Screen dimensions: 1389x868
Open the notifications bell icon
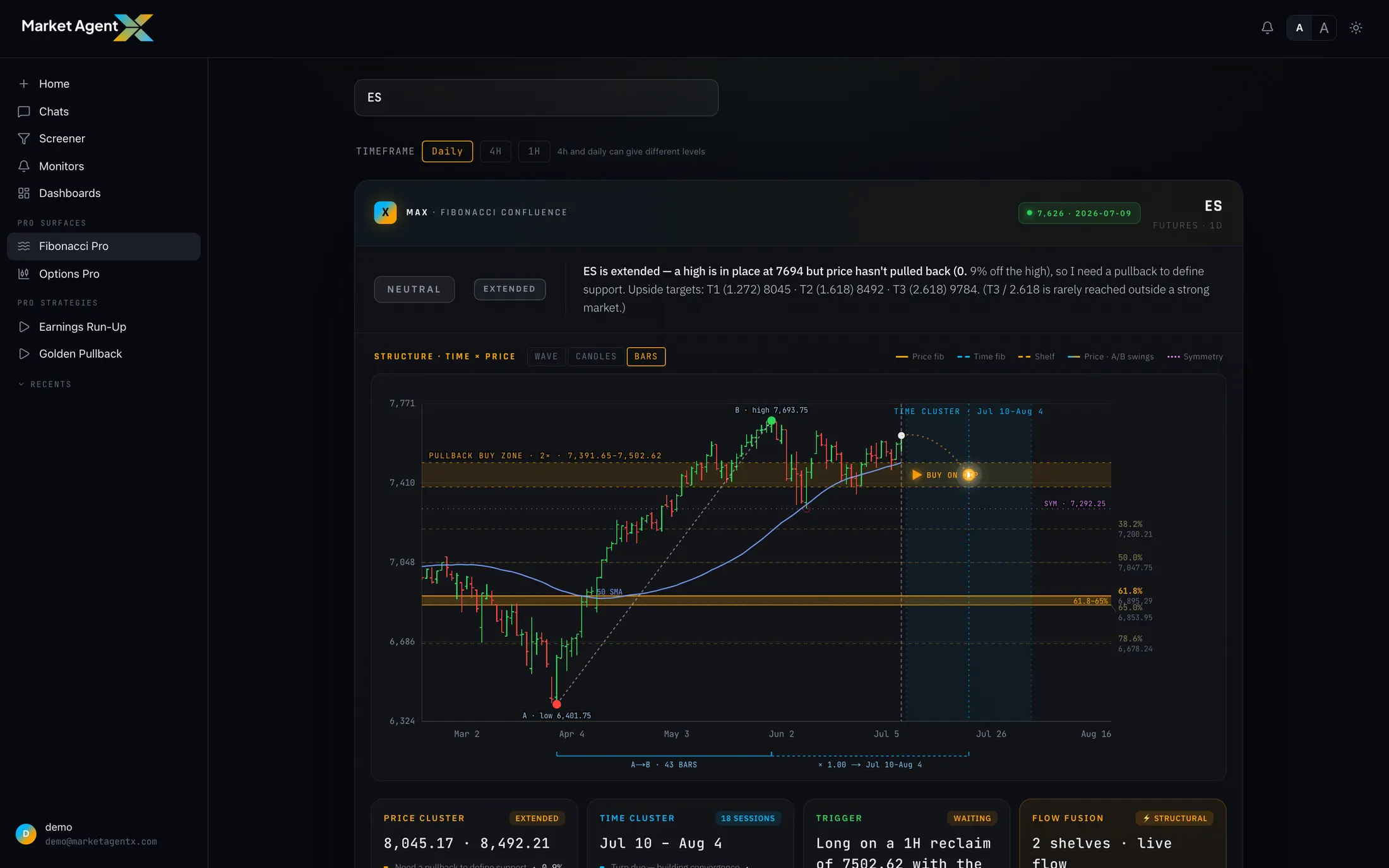click(1267, 28)
